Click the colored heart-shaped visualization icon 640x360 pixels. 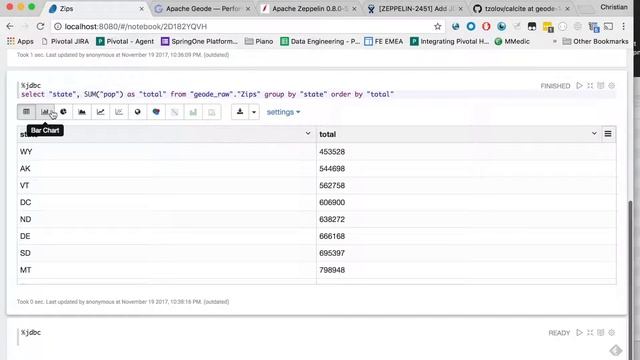click(156, 112)
